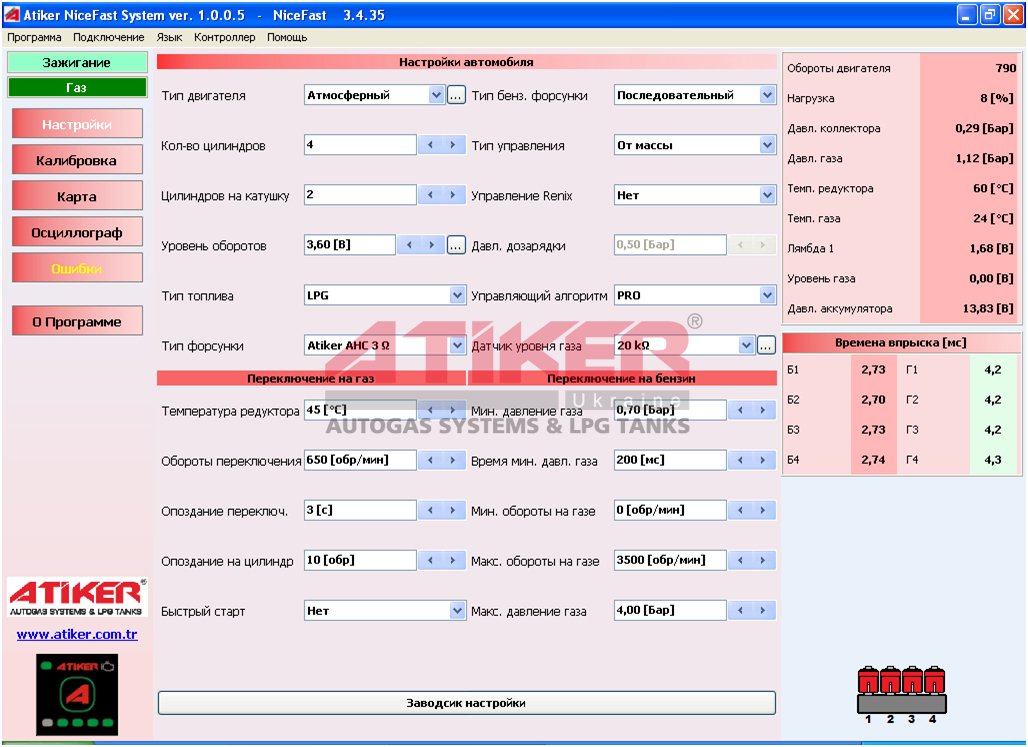
Task: Increase Мин. давление газа value
Action: click(x=762, y=410)
